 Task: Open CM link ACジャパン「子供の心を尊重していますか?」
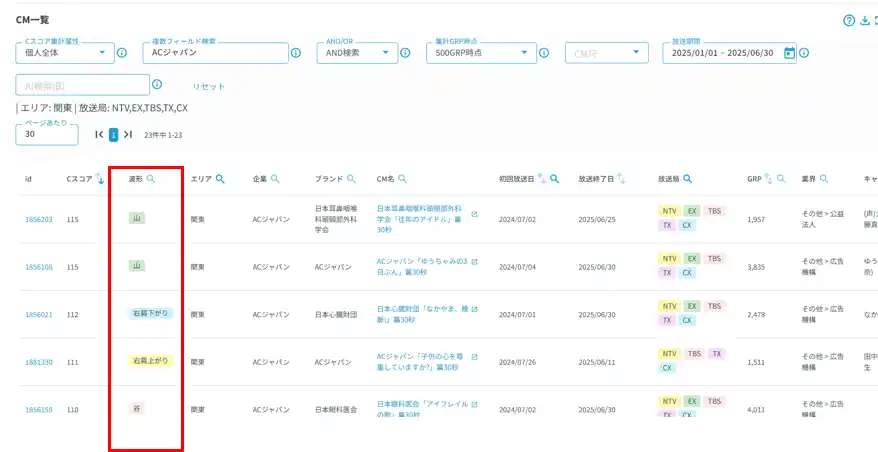point(422,362)
